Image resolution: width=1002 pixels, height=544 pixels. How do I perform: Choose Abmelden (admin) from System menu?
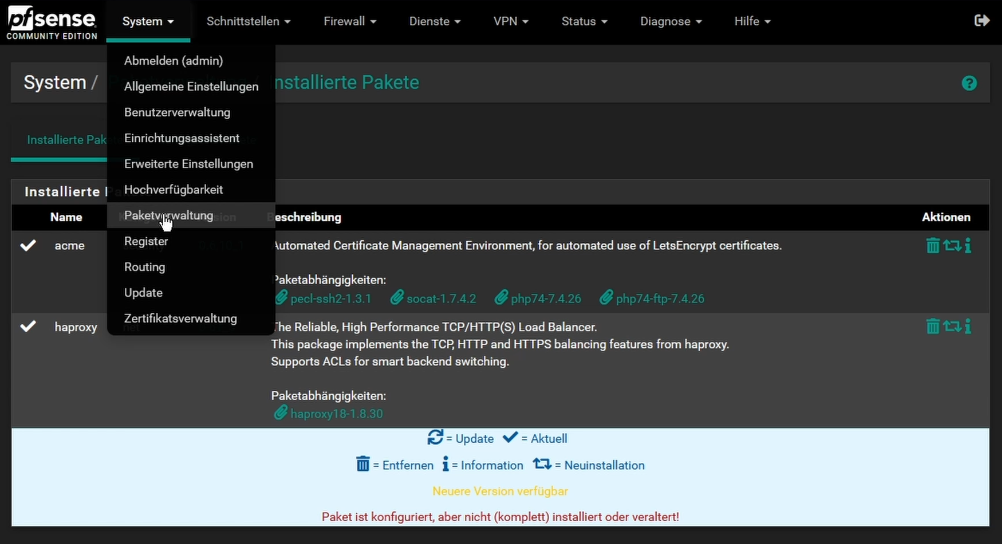(191, 61)
